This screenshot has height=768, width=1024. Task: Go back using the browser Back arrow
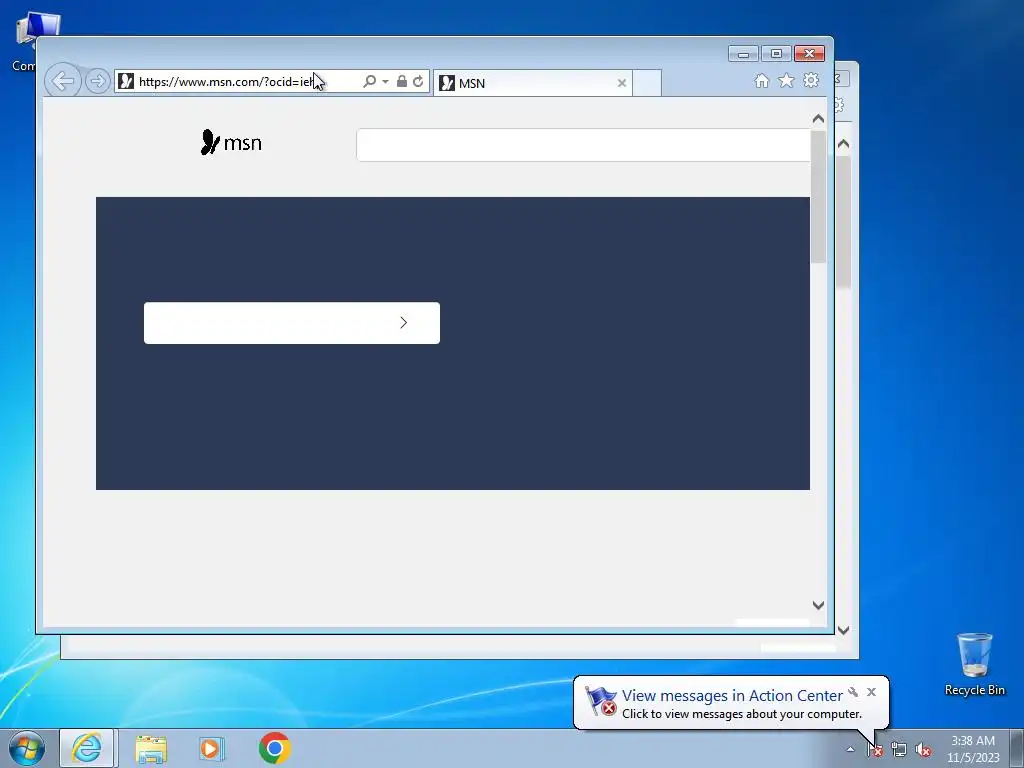[63, 81]
